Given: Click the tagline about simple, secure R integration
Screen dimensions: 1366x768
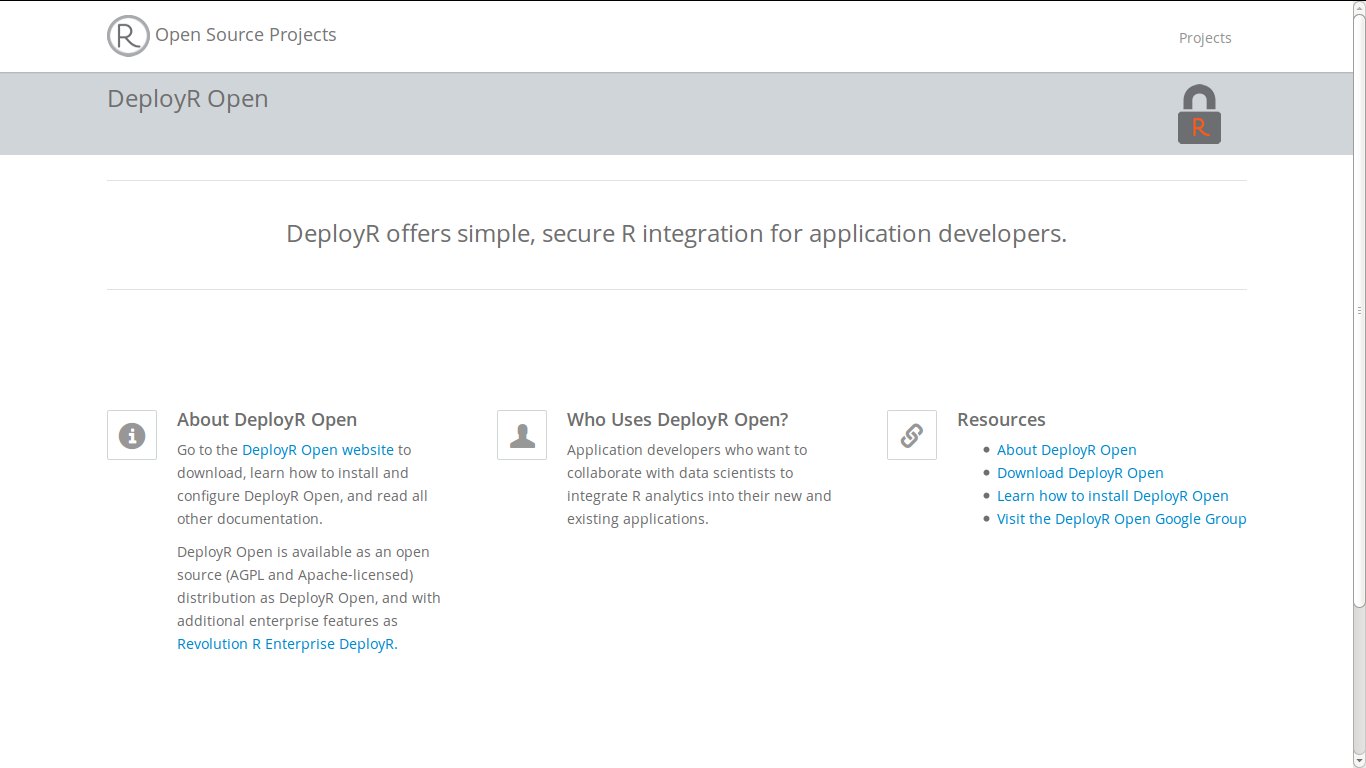Looking at the screenshot, I should pos(676,234).
